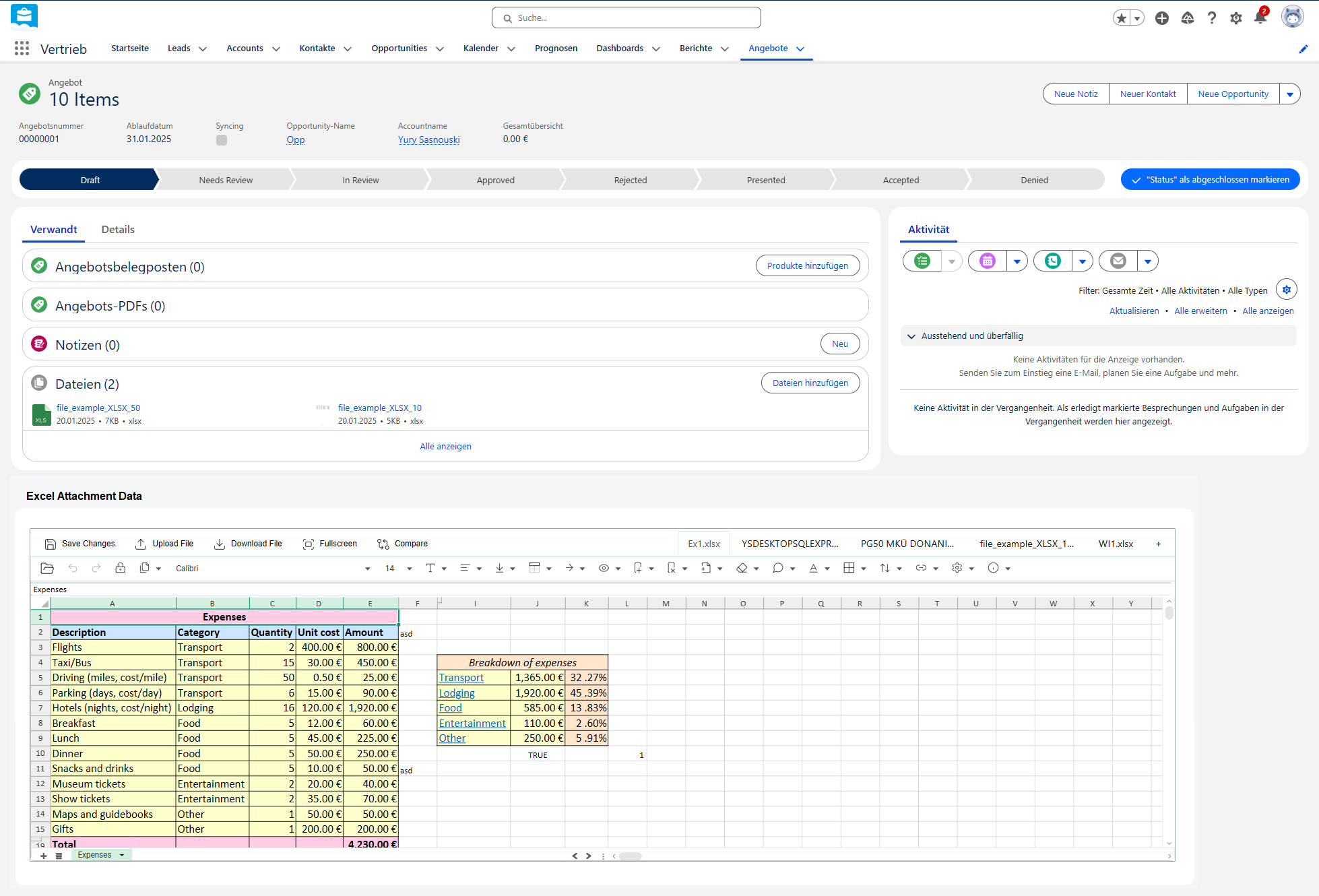
Task: Open more actions dropdown beside Neue Opportunity
Action: 1289,94
